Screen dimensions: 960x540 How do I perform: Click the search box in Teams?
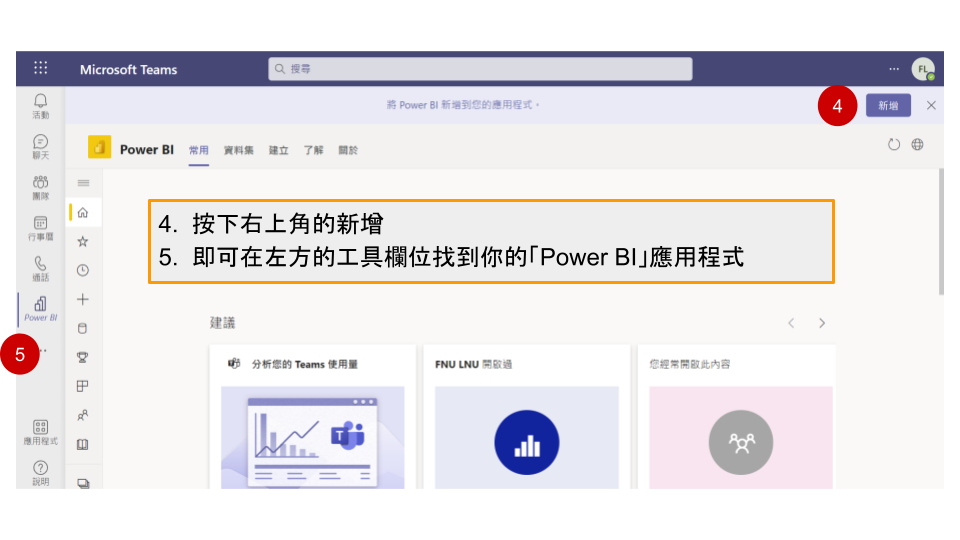[480, 69]
